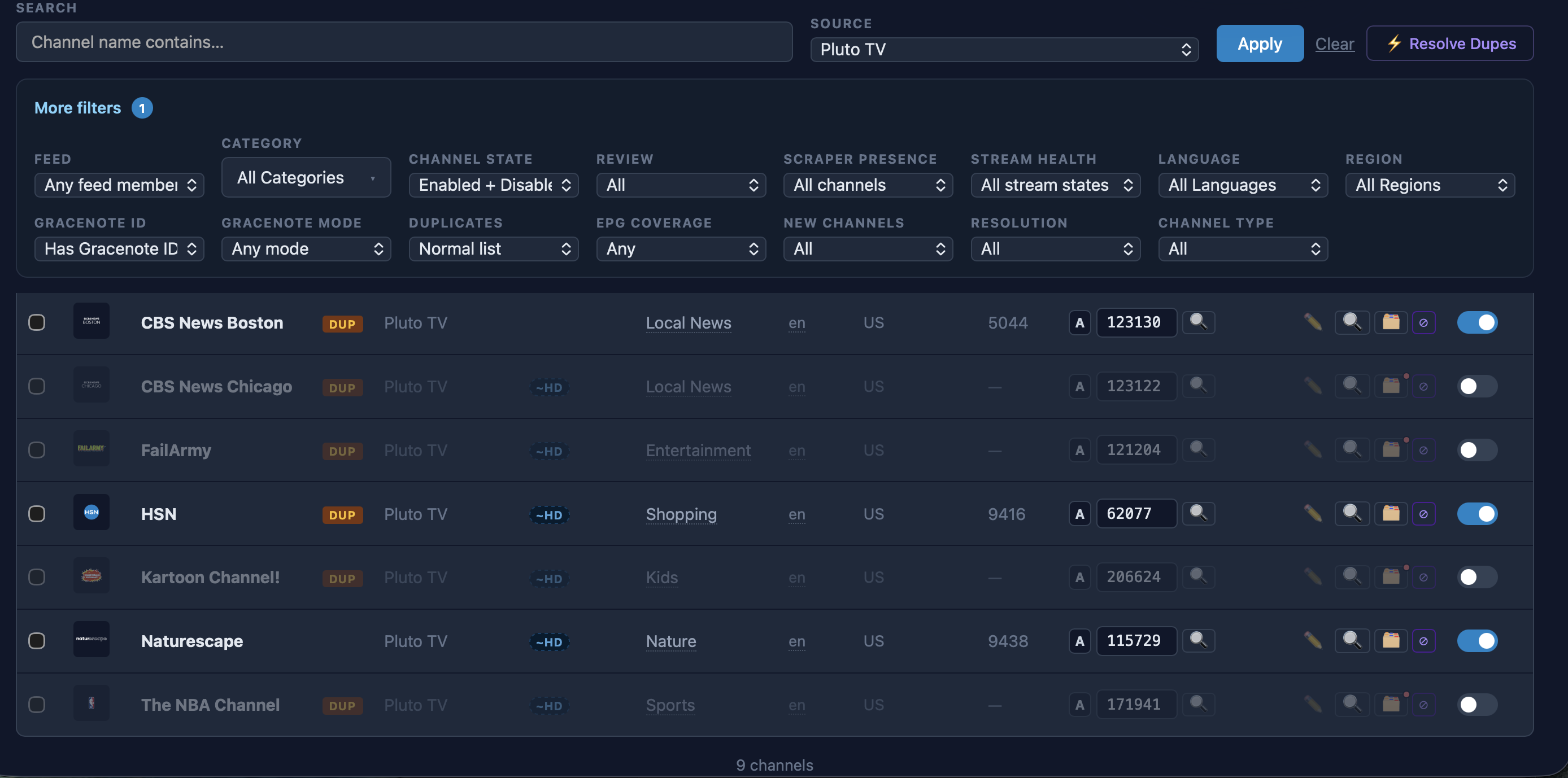Open the folder icon in the Naturescape row
1568x778 pixels.
tap(1391, 641)
